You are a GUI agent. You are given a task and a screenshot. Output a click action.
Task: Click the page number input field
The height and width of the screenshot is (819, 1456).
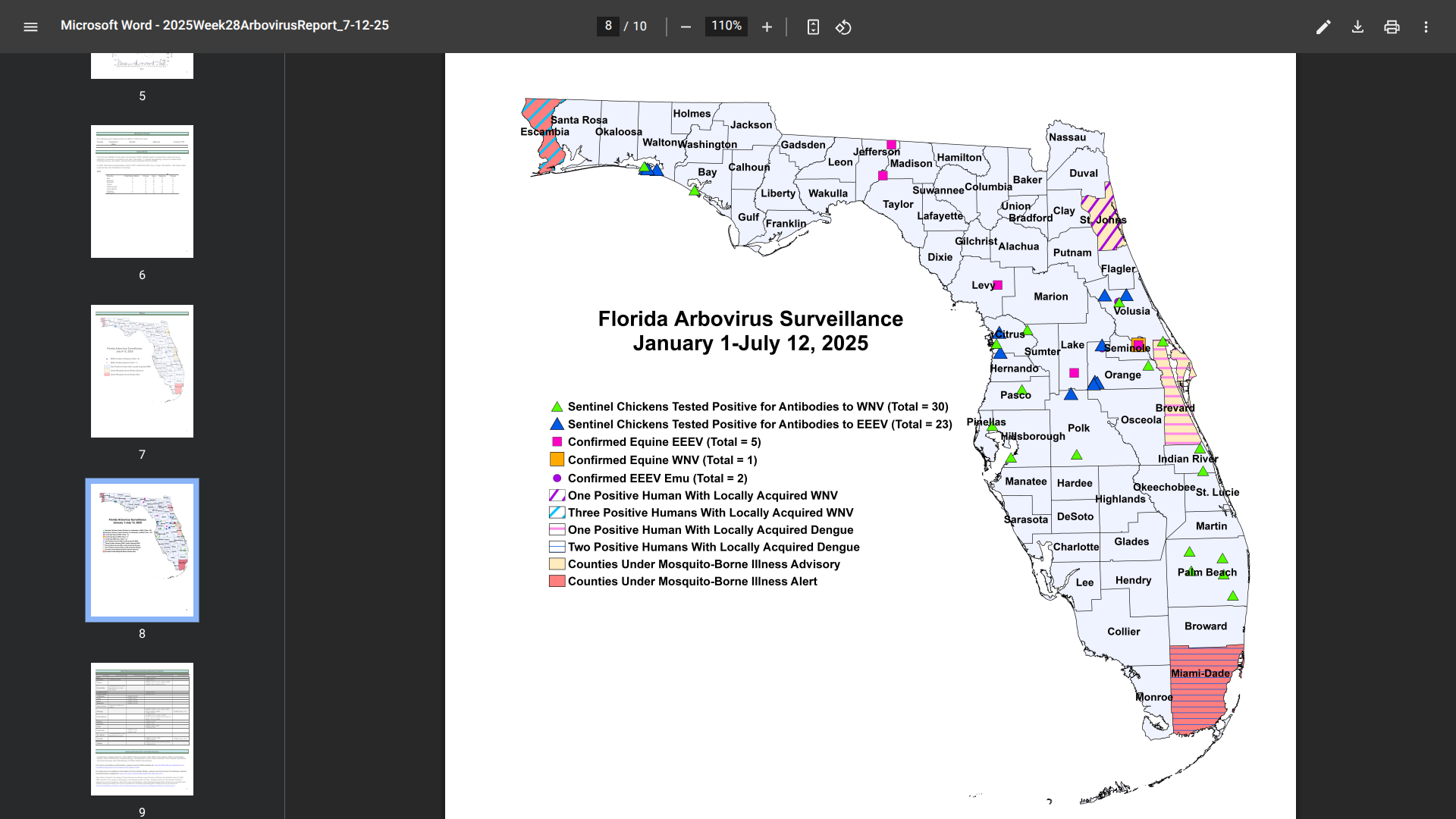point(608,26)
